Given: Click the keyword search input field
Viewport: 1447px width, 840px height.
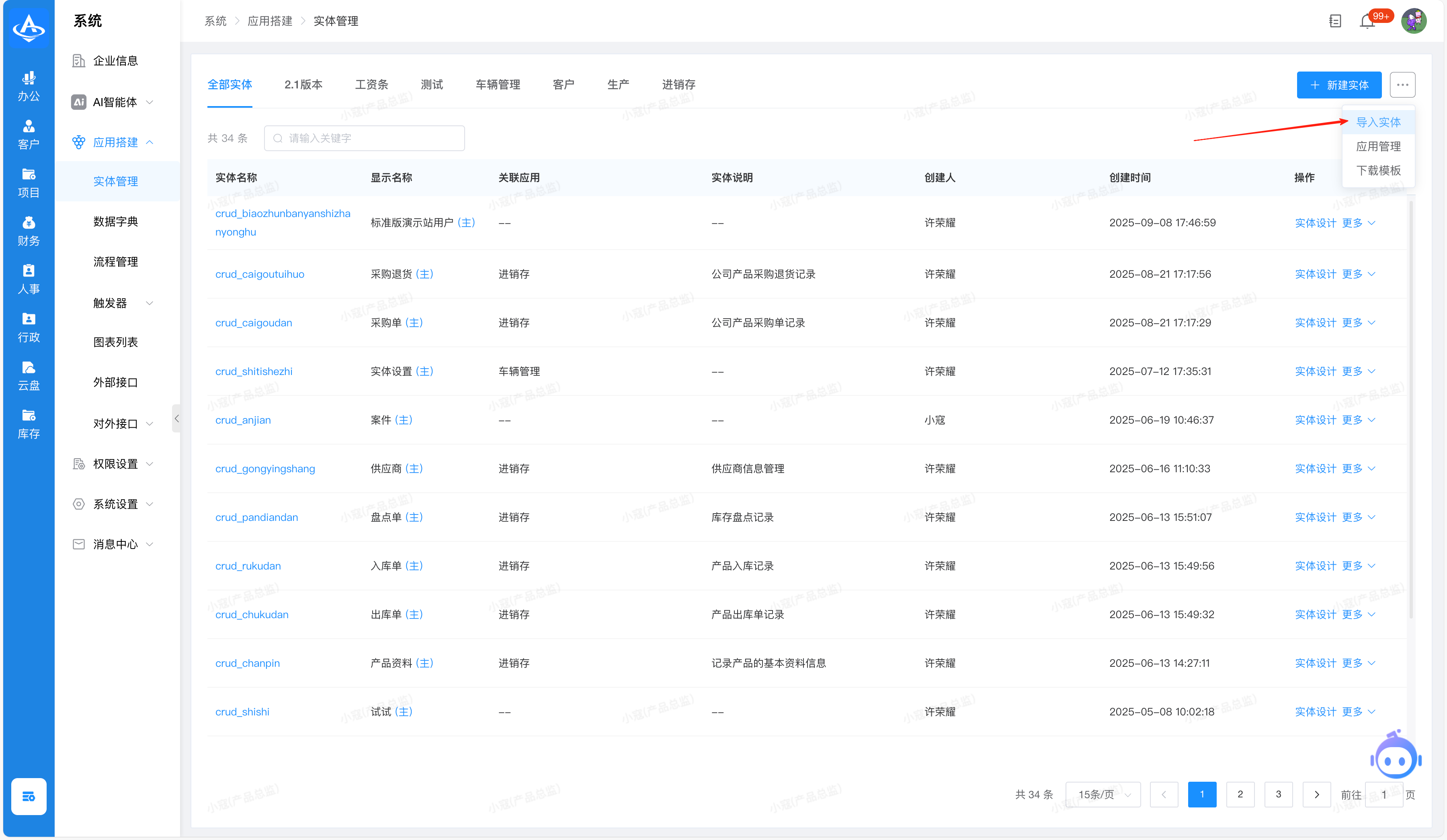Looking at the screenshot, I should (x=364, y=138).
